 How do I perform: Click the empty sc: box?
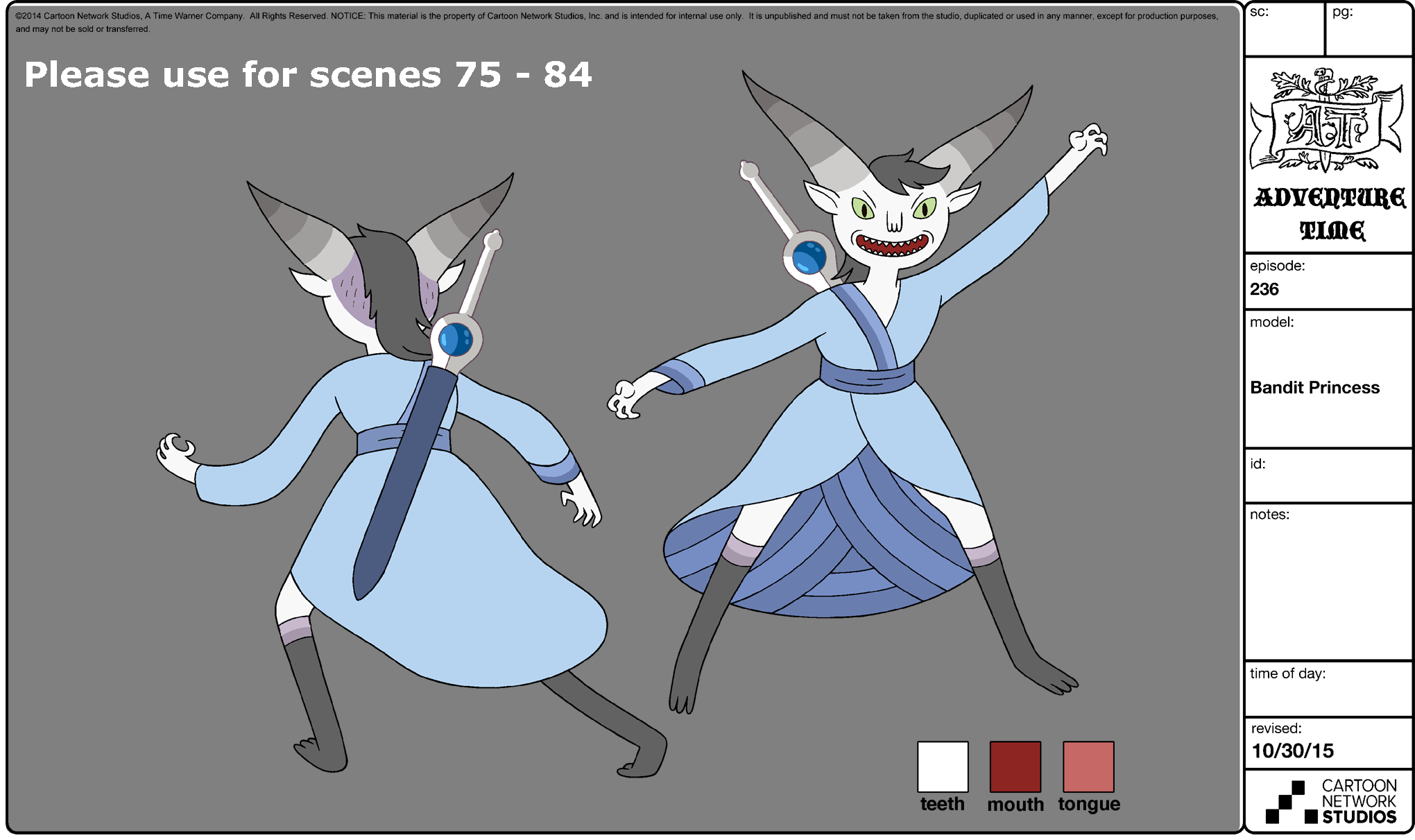pyautogui.click(x=1285, y=35)
